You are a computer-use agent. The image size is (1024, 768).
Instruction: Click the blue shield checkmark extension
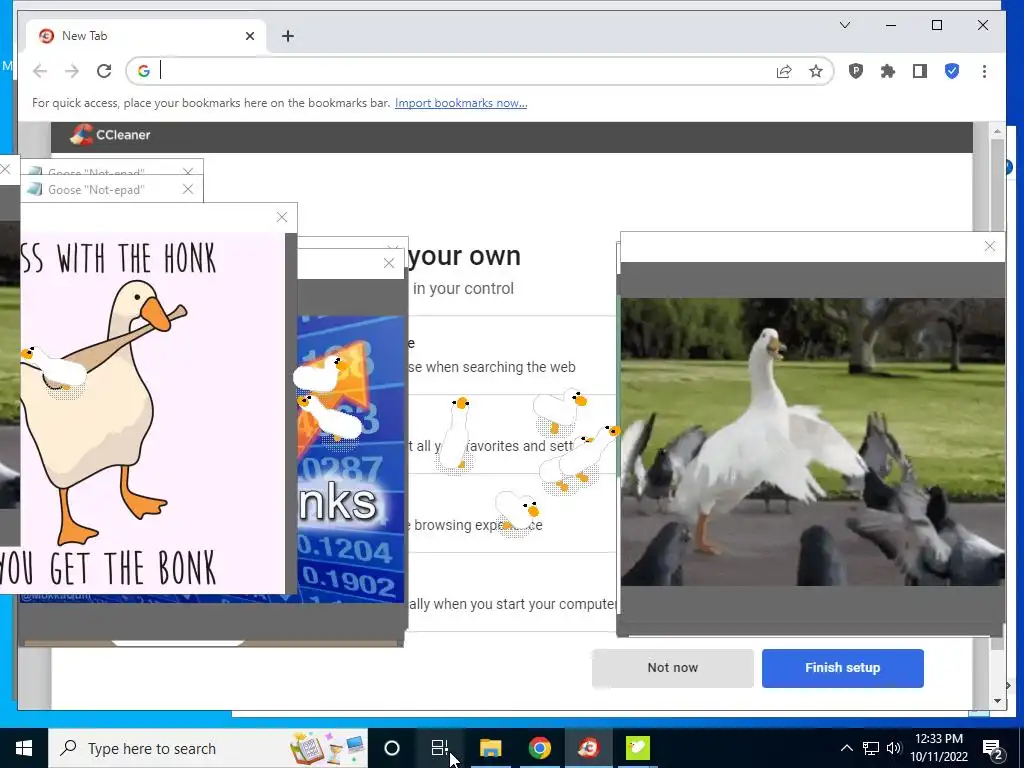(952, 71)
